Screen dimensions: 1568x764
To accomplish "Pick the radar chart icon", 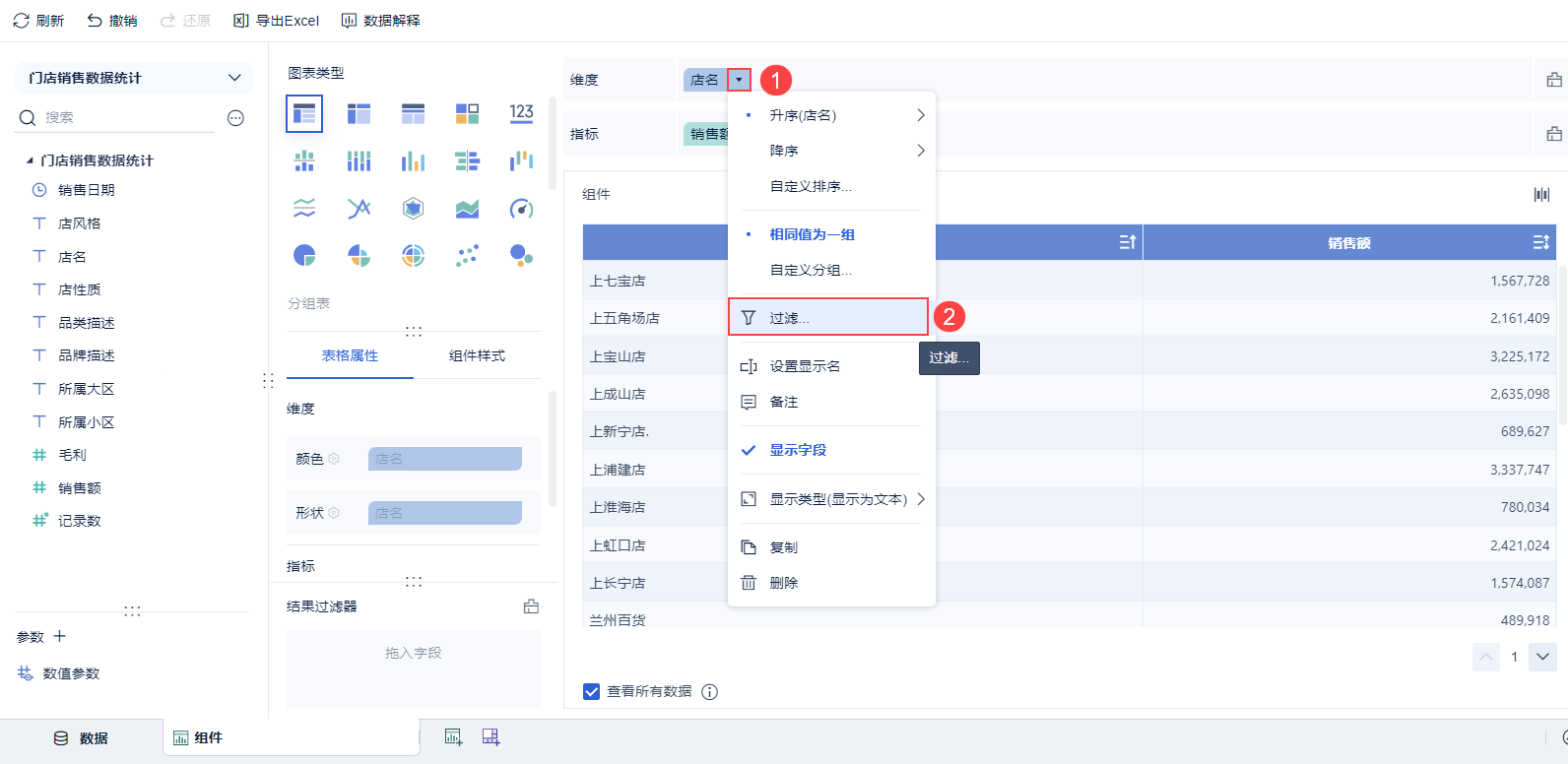I will click(x=413, y=208).
